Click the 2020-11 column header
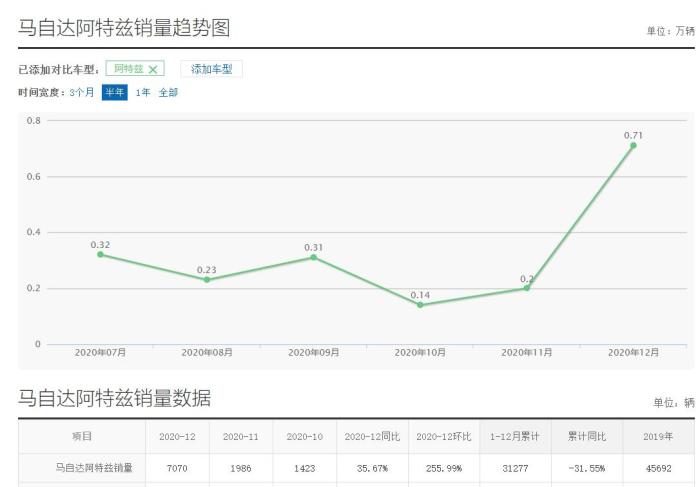 tap(241, 437)
